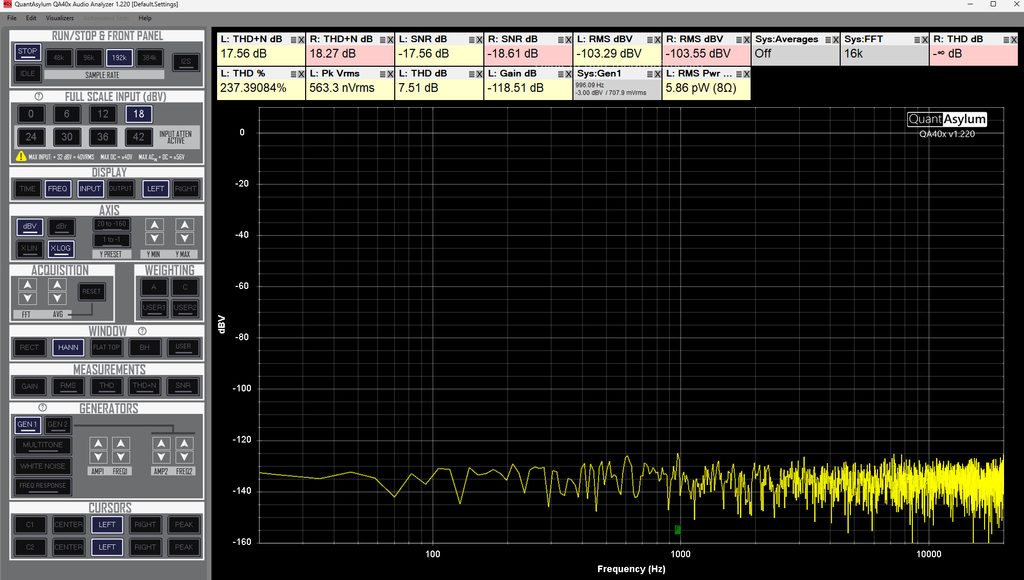Image resolution: width=1024 pixels, height=580 pixels.
Task: Select the 96k sample rate
Action: (89, 57)
